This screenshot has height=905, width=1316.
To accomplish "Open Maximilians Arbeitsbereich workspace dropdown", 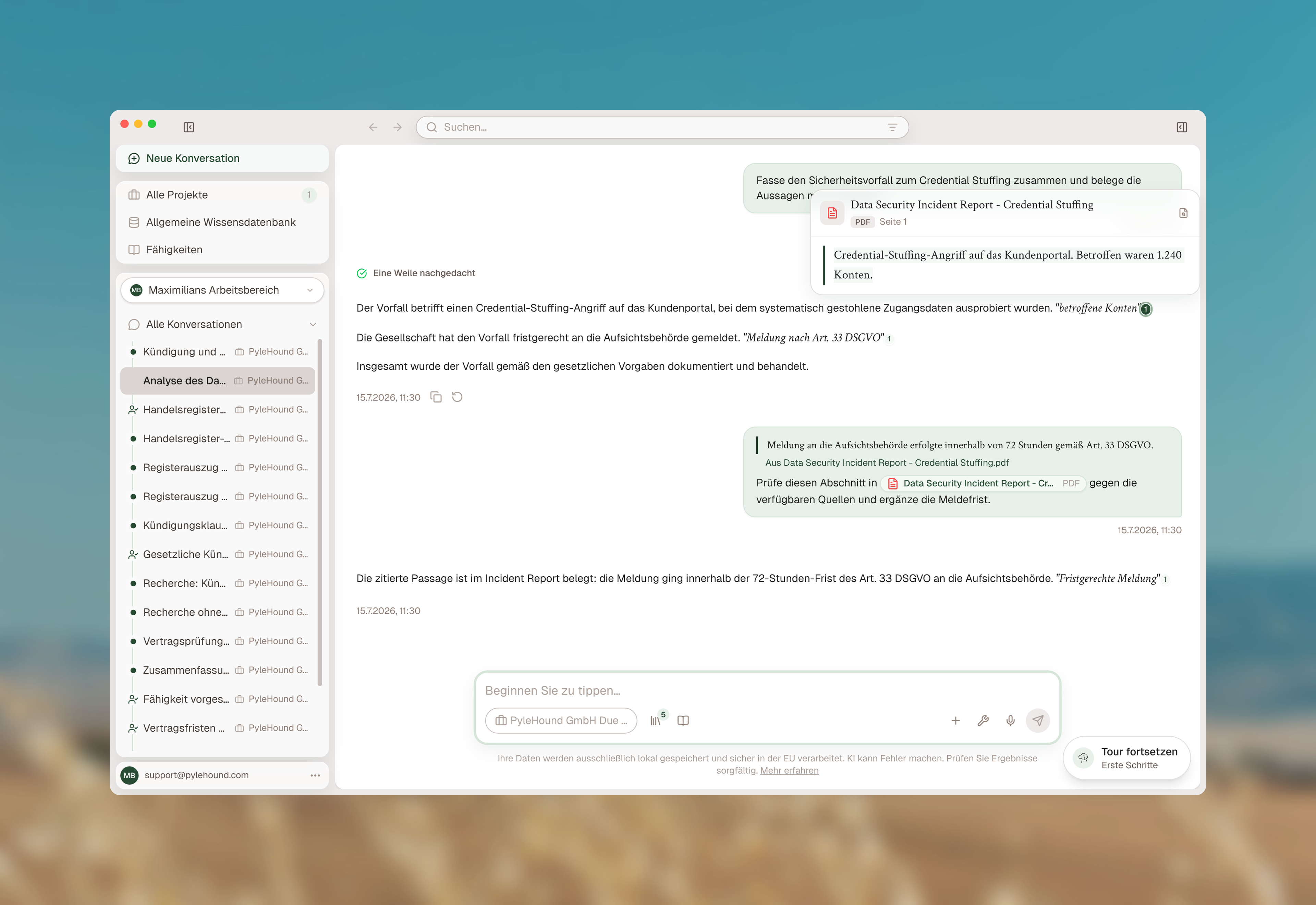I will pyautogui.click(x=222, y=290).
